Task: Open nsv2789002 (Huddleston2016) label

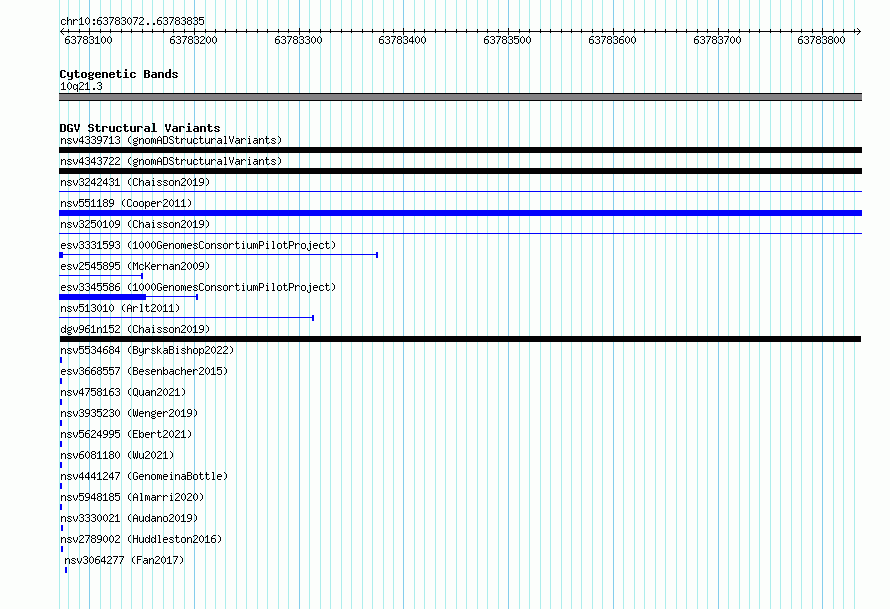Action: coord(141,539)
